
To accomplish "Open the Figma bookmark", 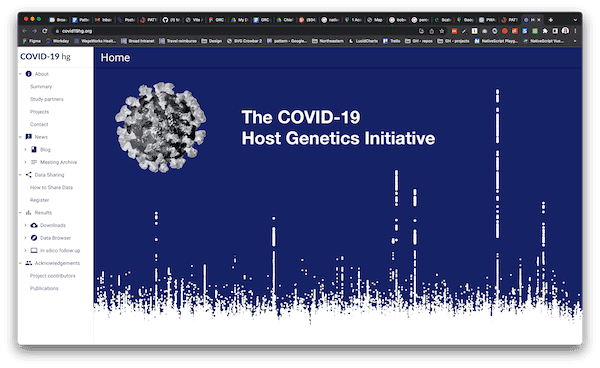I will pos(32,41).
